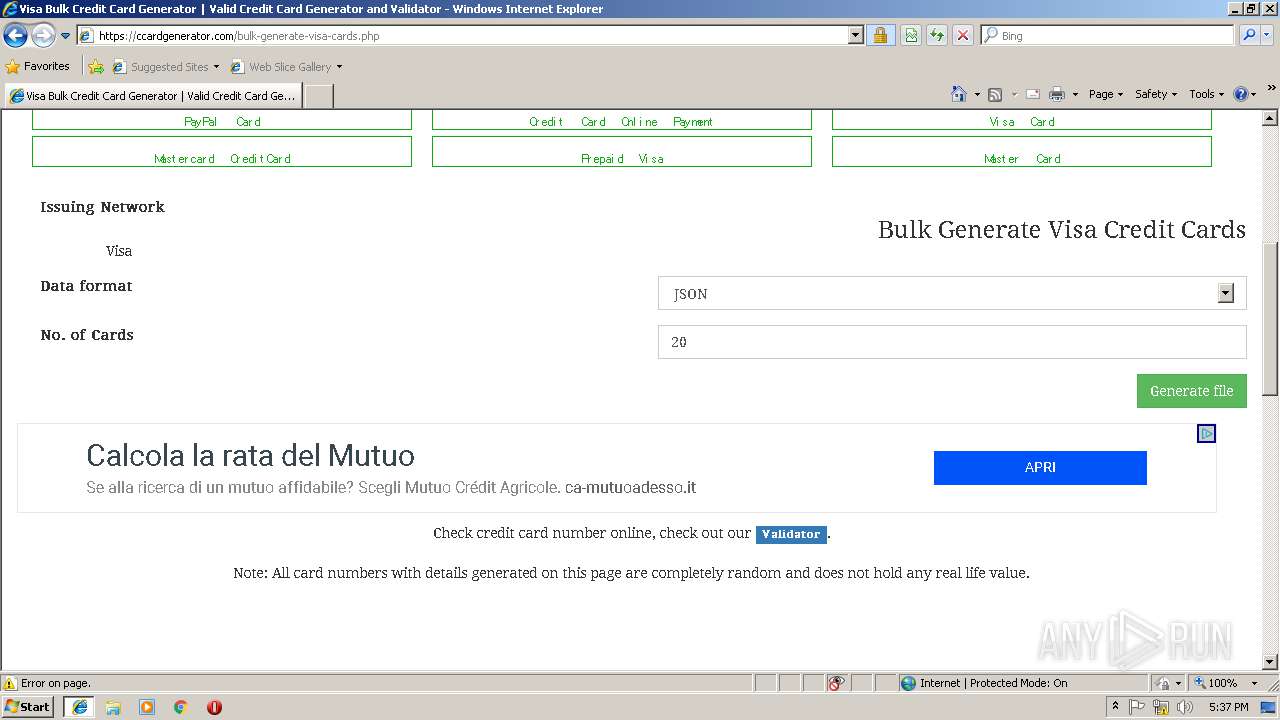Click the Bulk Generate Visa Credit Cards heading
The image size is (1280, 720).
coord(1062,229)
